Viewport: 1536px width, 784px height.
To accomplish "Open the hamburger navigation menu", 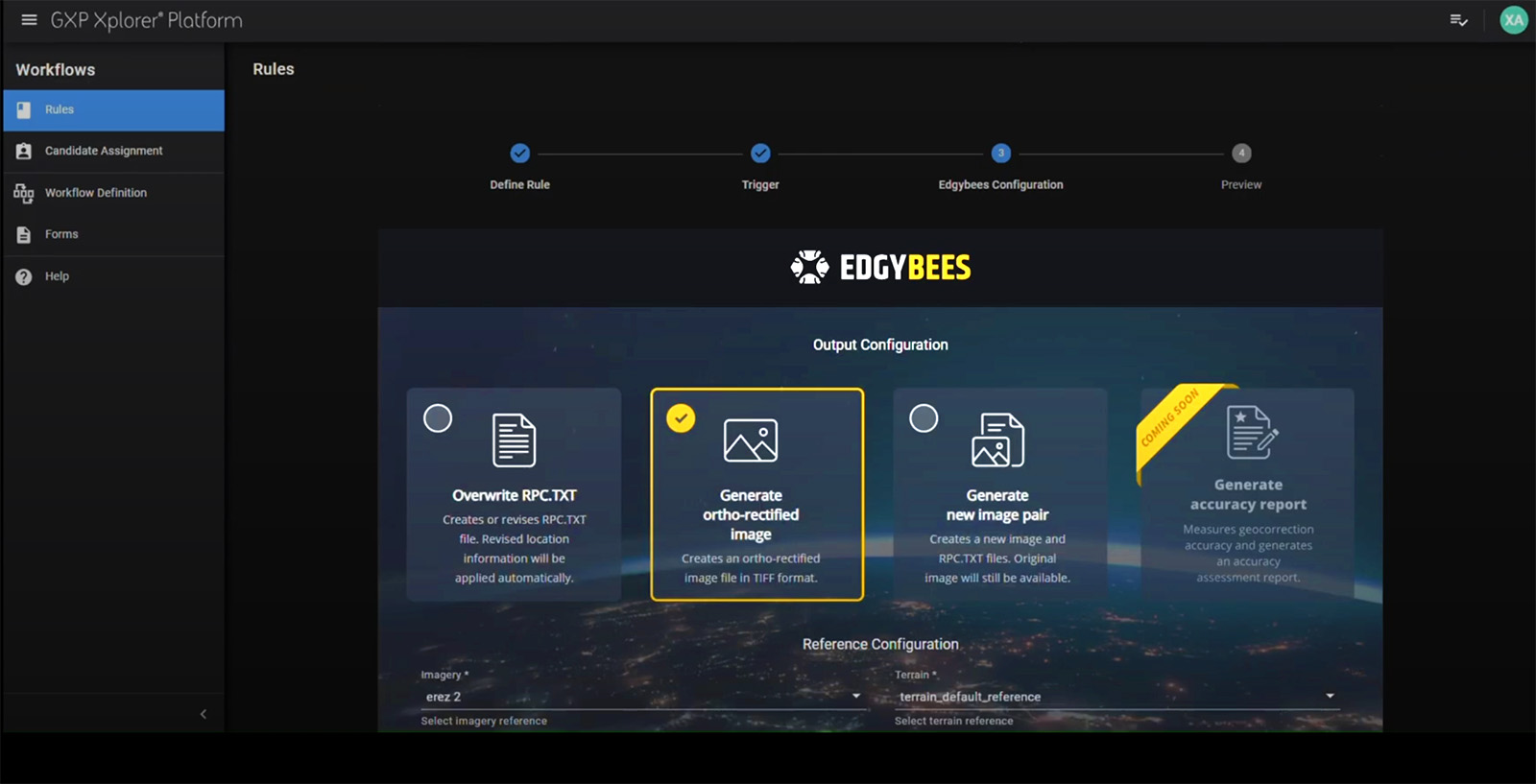I will coord(29,20).
